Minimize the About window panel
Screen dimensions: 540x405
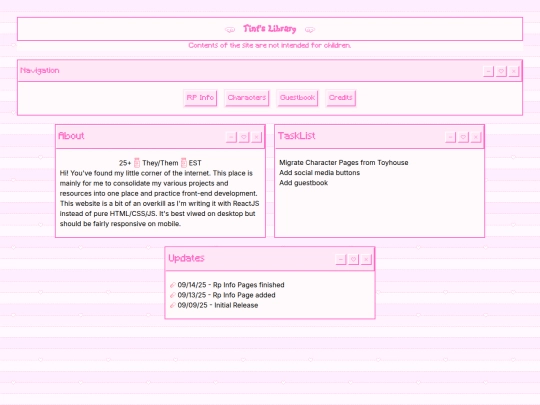click(231, 137)
